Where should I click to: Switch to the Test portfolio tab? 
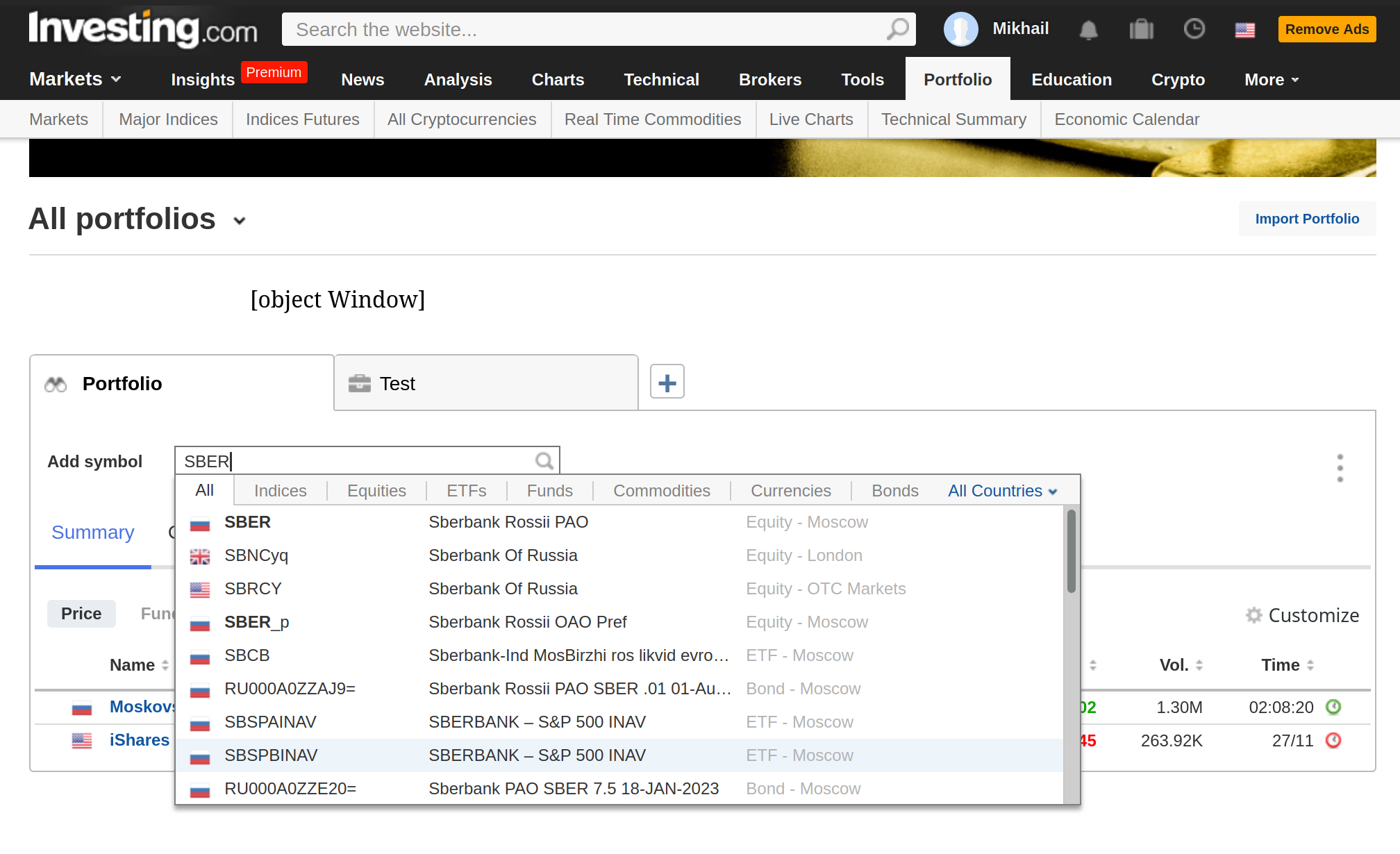[486, 383]
